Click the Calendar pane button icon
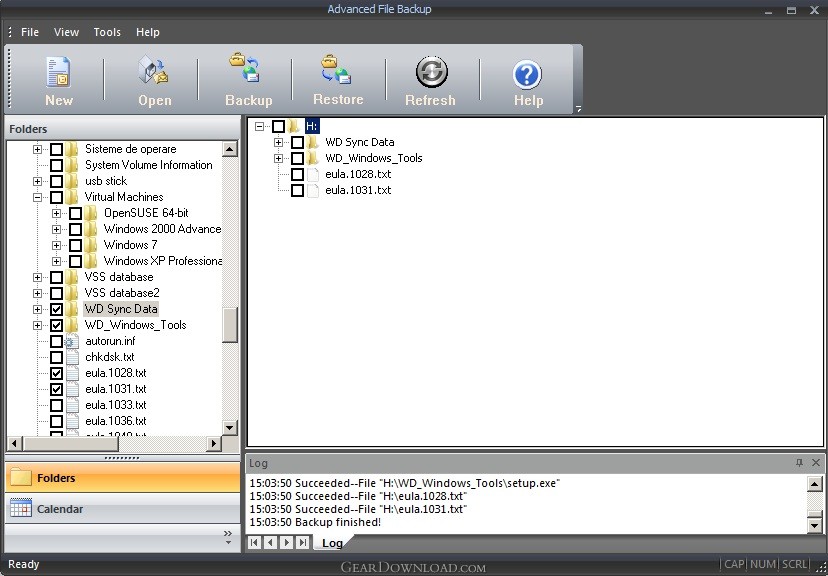Image resolution: width=828 pixels, height=576 pixels. point(21,508)
